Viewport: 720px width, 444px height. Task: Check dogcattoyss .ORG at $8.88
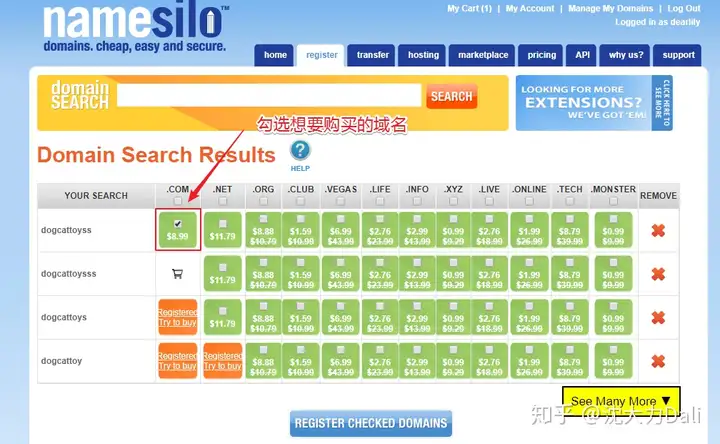pos(263,219)
